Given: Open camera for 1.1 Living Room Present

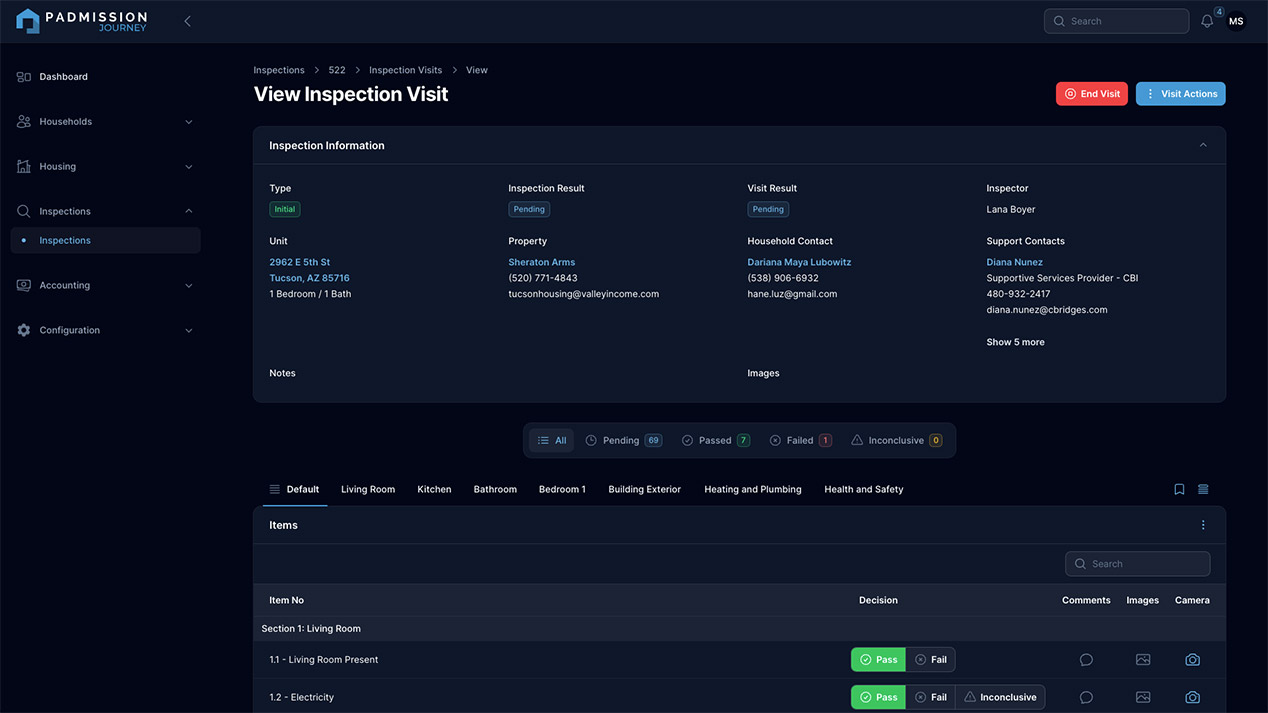Looking at the screenshot, I should pyautogui.click(x=1192, y=660).
